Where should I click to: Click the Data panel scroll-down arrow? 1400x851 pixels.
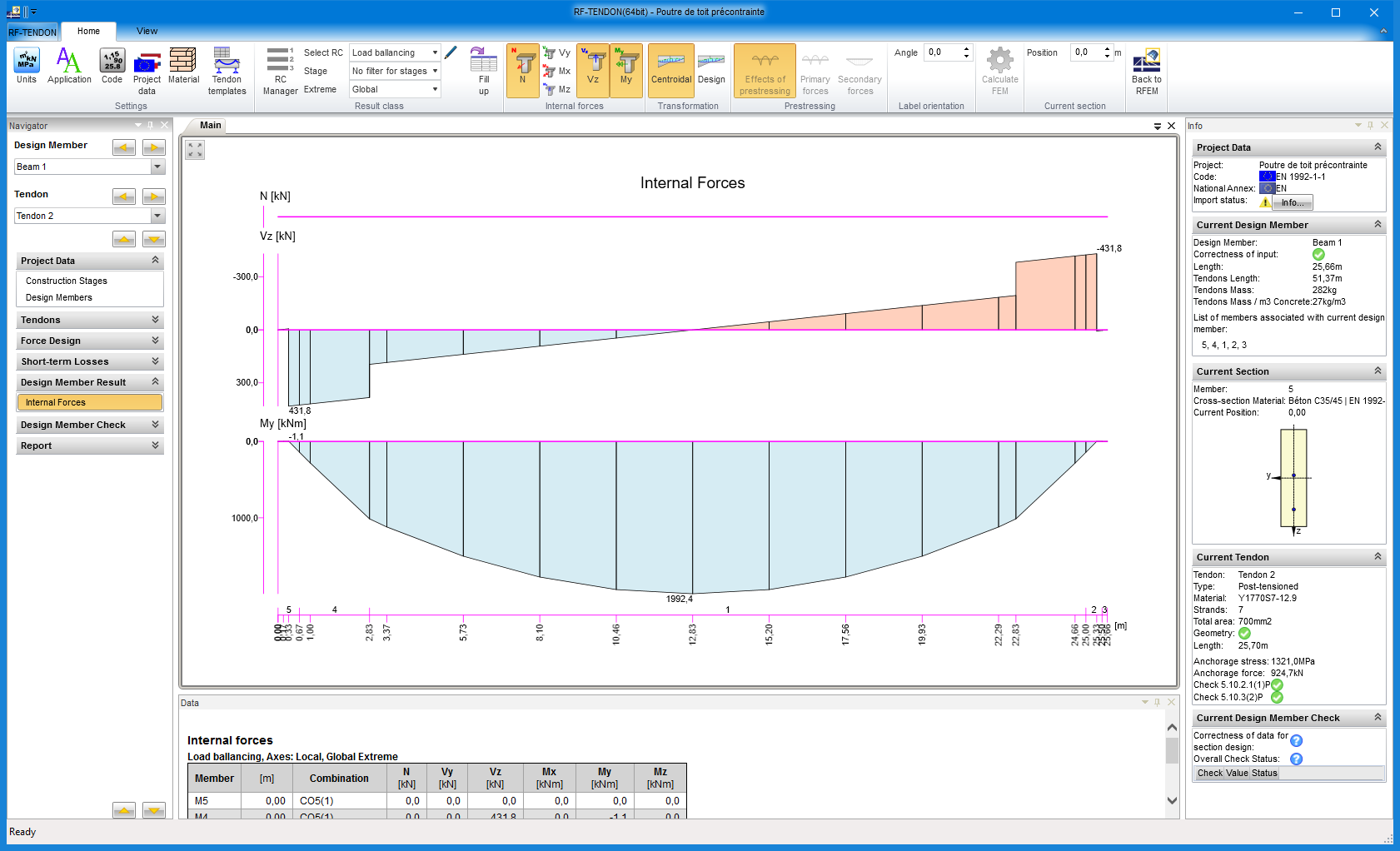coord(1172,801)
